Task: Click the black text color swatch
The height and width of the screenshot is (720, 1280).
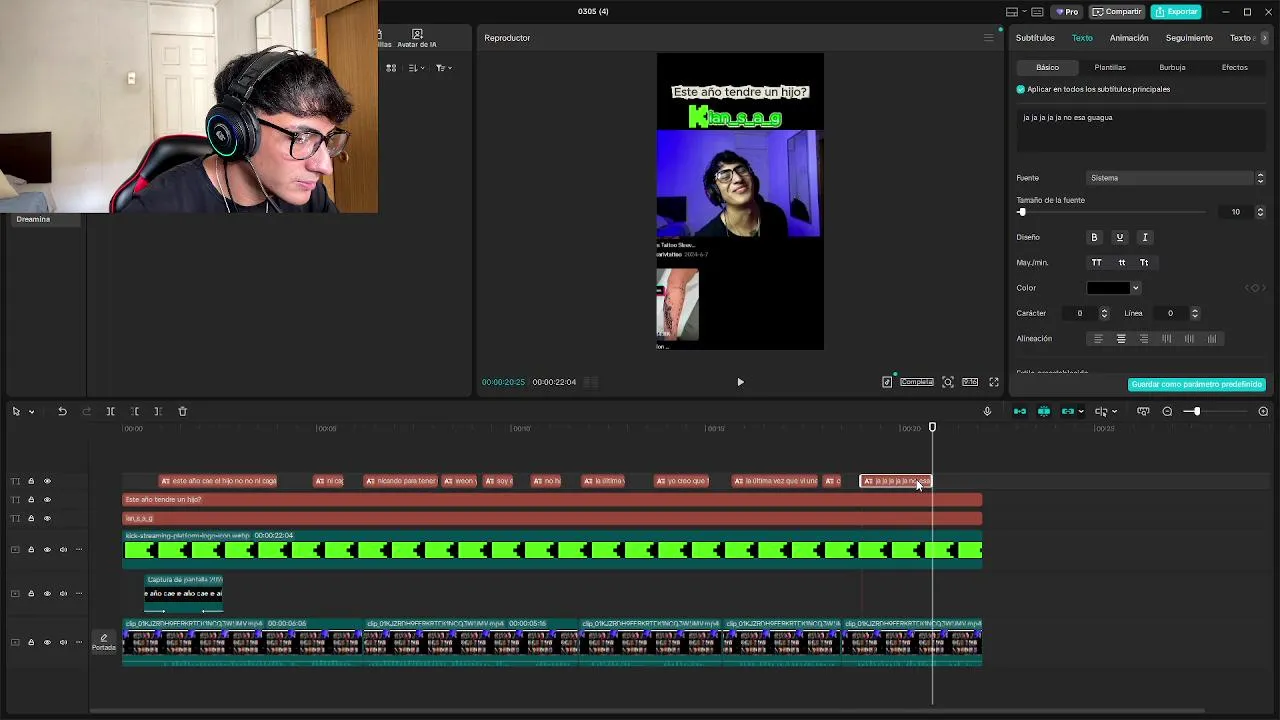Action: [1108, 288]
